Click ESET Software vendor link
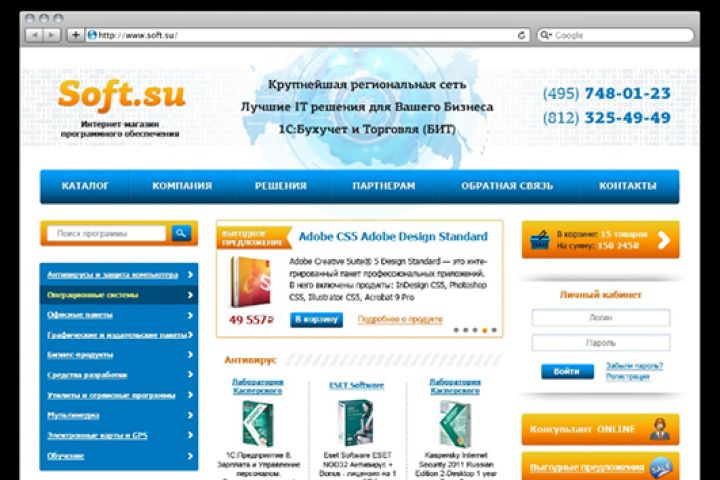The height and width of the screenshot is (480, 720). pyautogui.click(x=356, y=385)
